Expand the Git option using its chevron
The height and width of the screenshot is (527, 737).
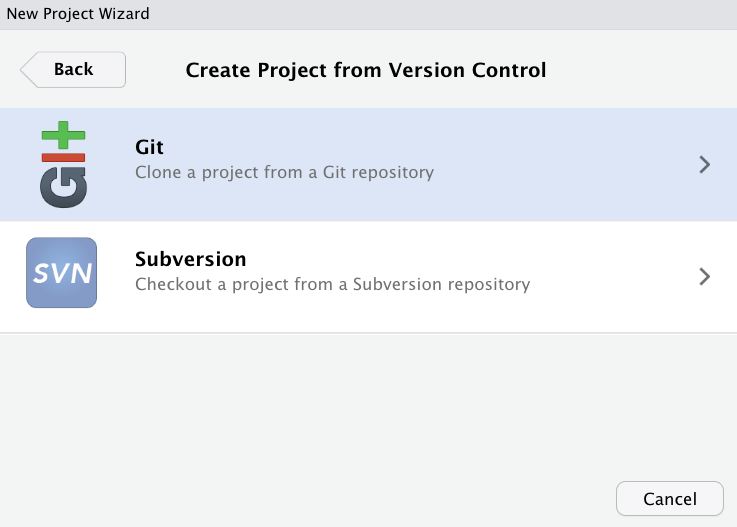coord(704,165)
